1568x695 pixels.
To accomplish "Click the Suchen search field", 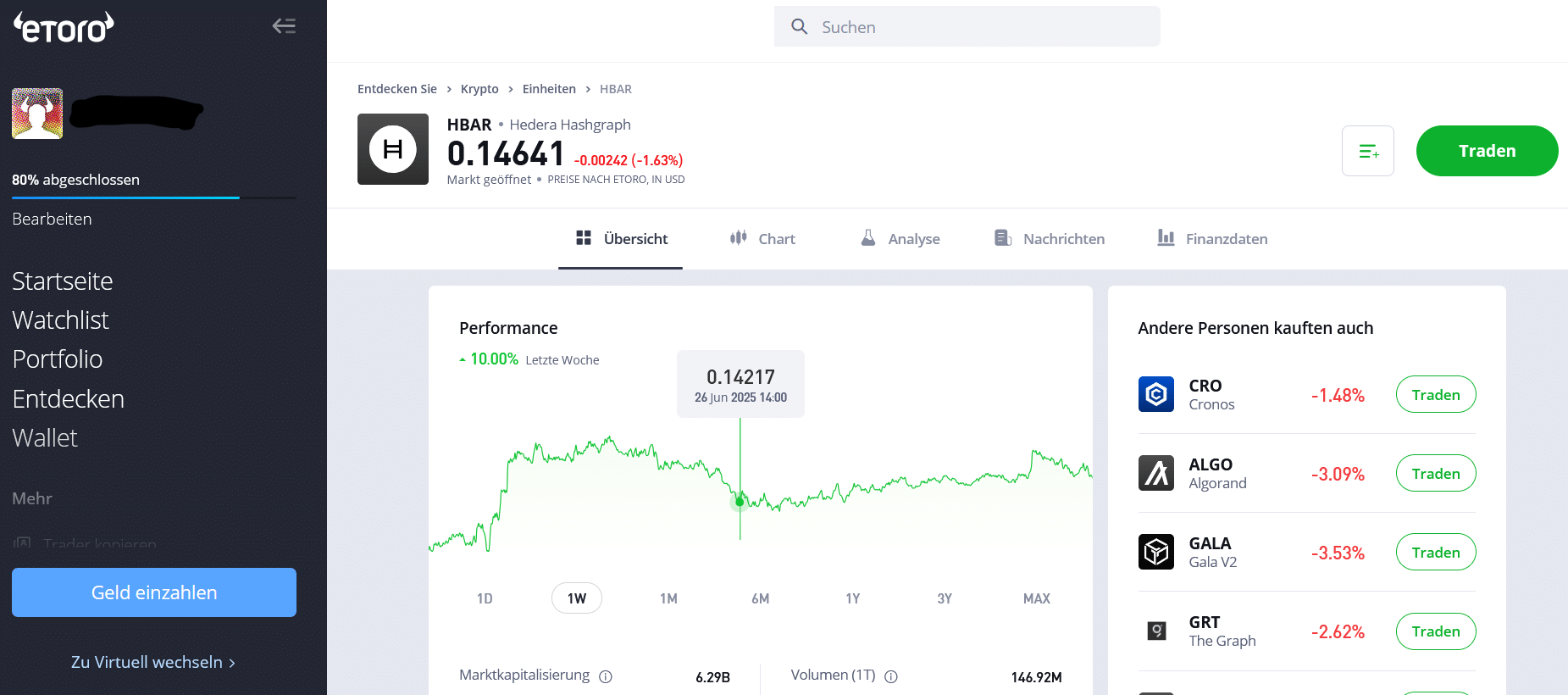I will pyautogui.click(x=967, y=27).
